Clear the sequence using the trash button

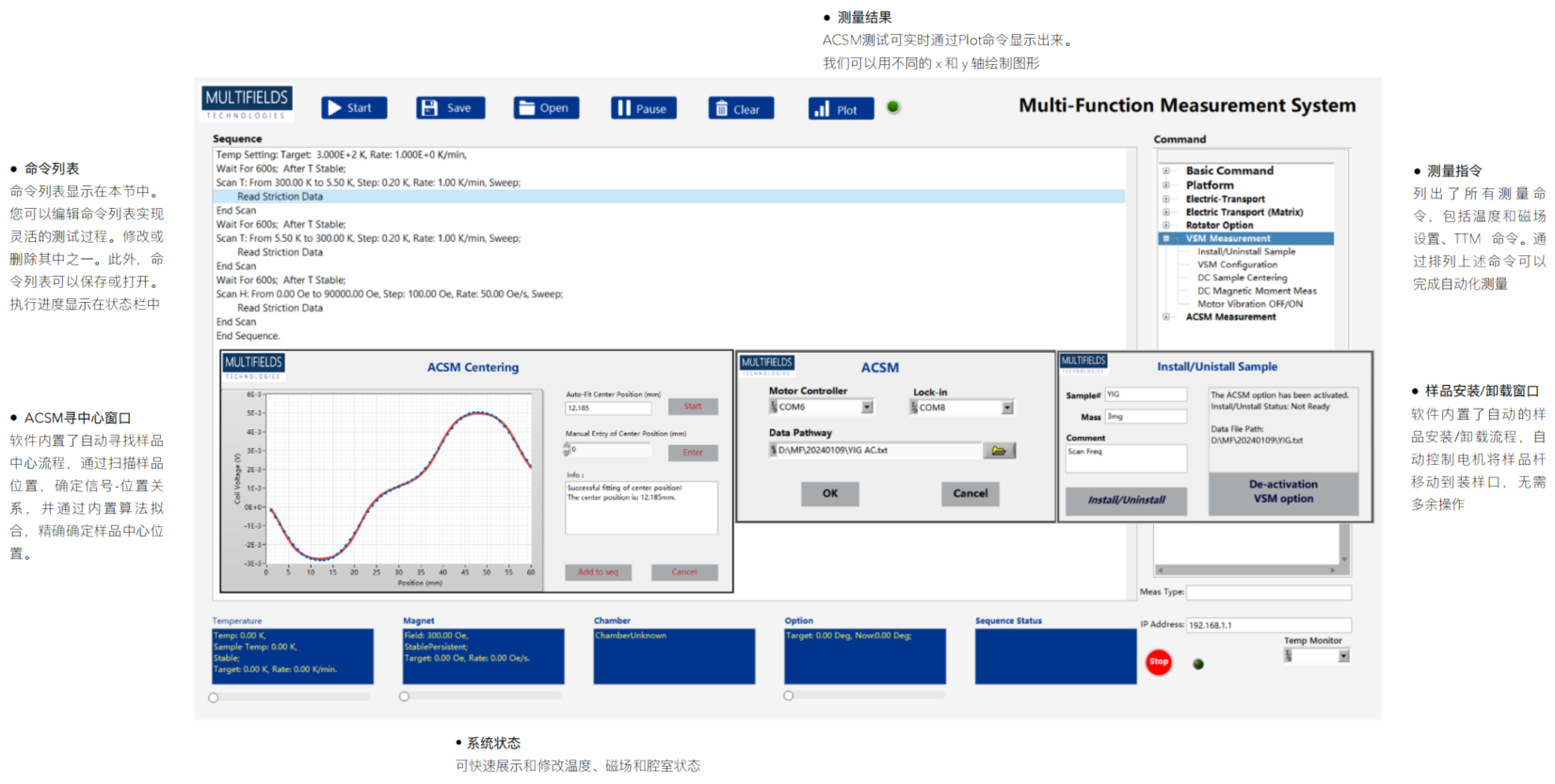pyautogui.click(x=740, y=109)
